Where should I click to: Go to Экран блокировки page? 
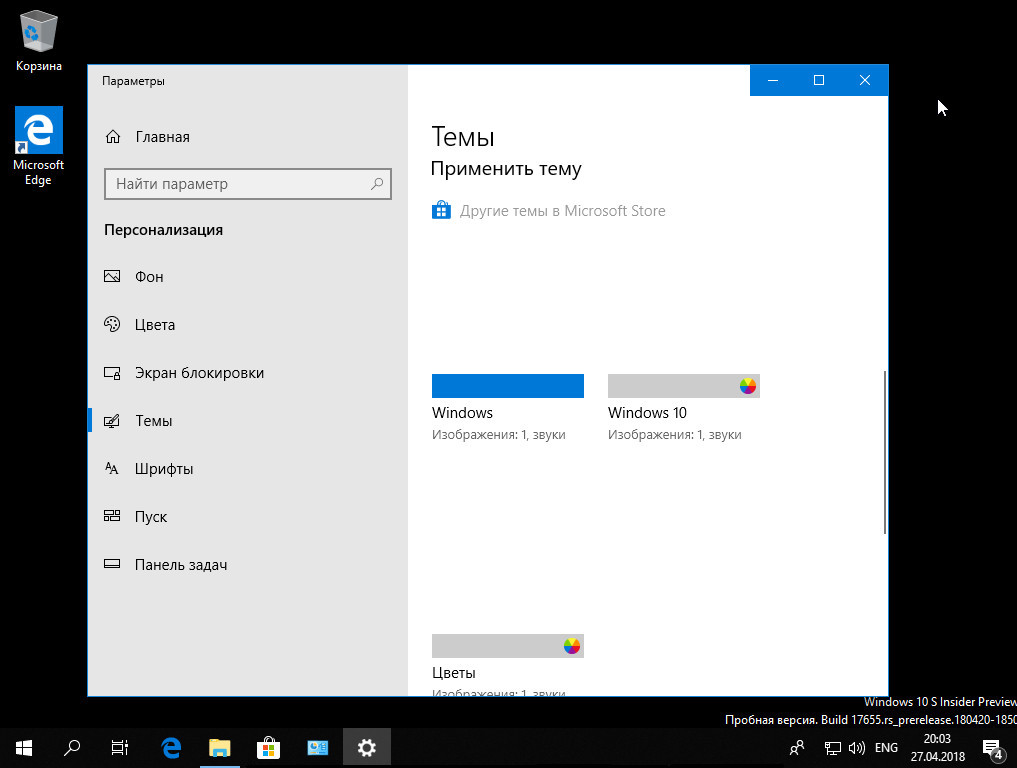click(247, 373)
